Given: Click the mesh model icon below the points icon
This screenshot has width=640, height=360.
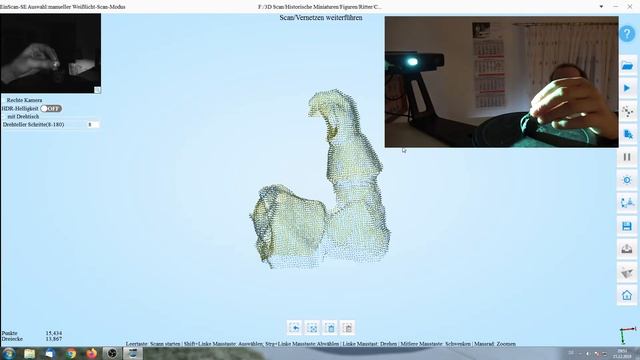Looking at the screenshot, I should (627, 134).
